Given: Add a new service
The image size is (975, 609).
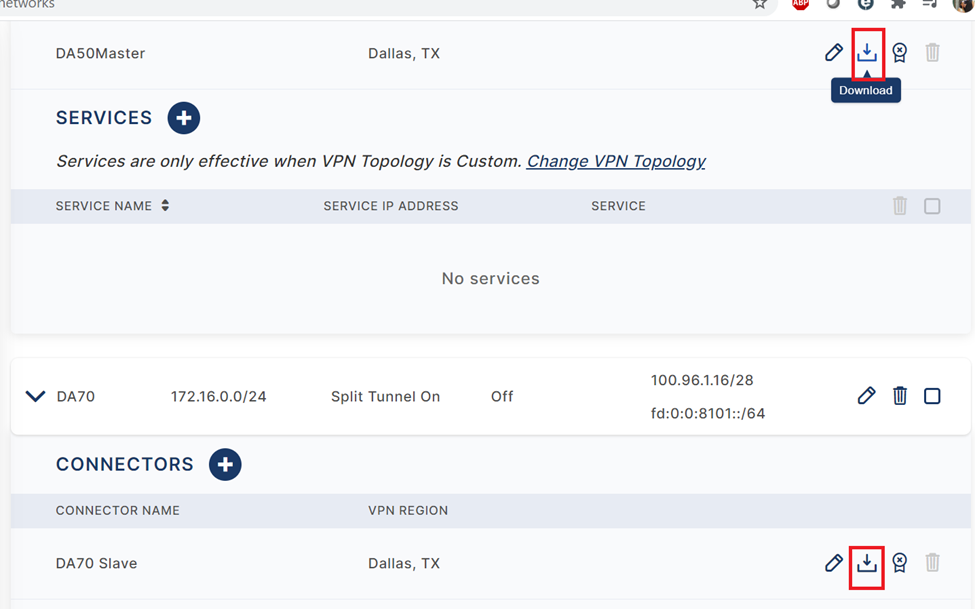Looking at the screenshot, I should tap(183, 118).
